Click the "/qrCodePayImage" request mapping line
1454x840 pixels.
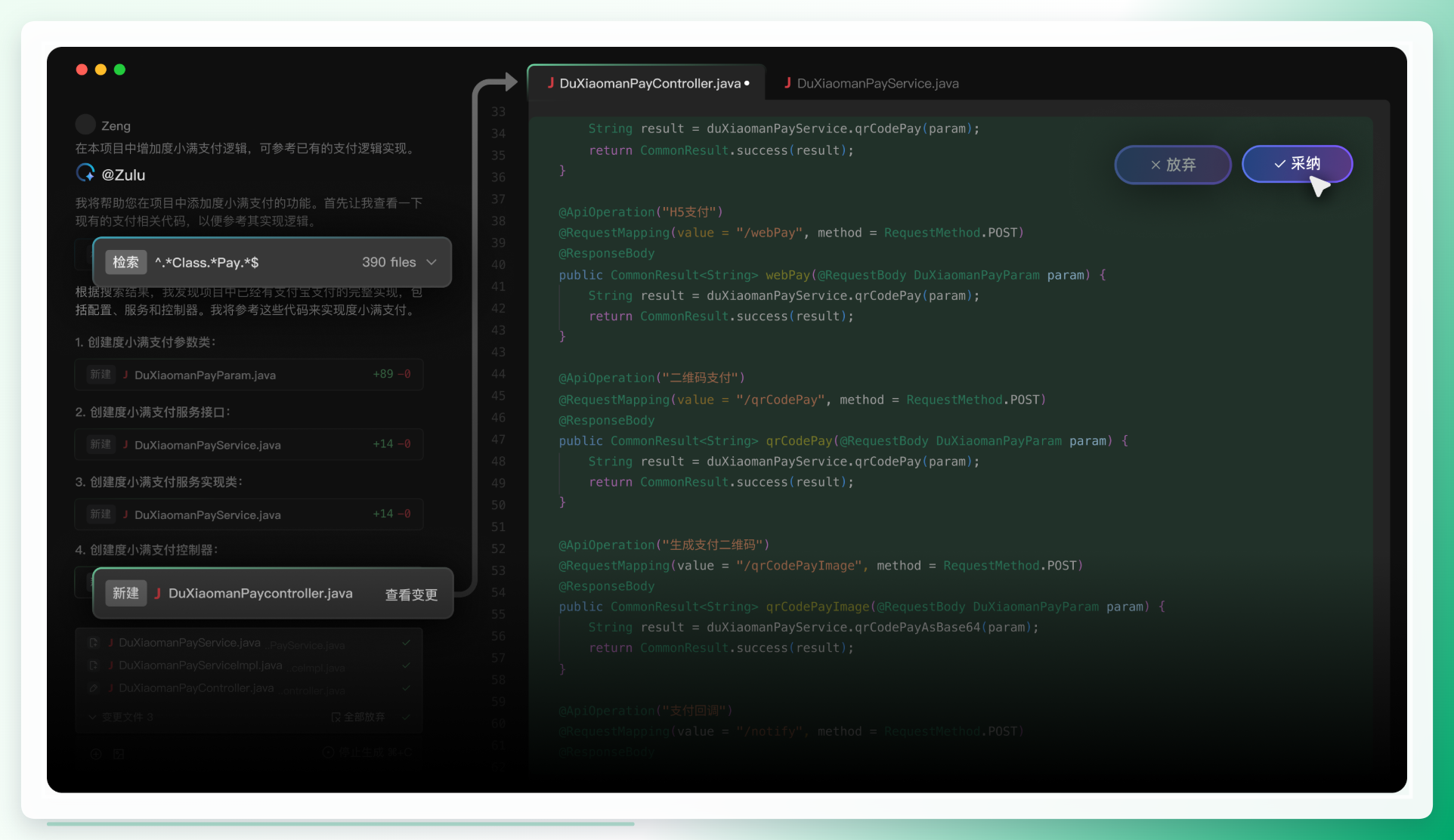pyautogui.click(x=821, y=566)
